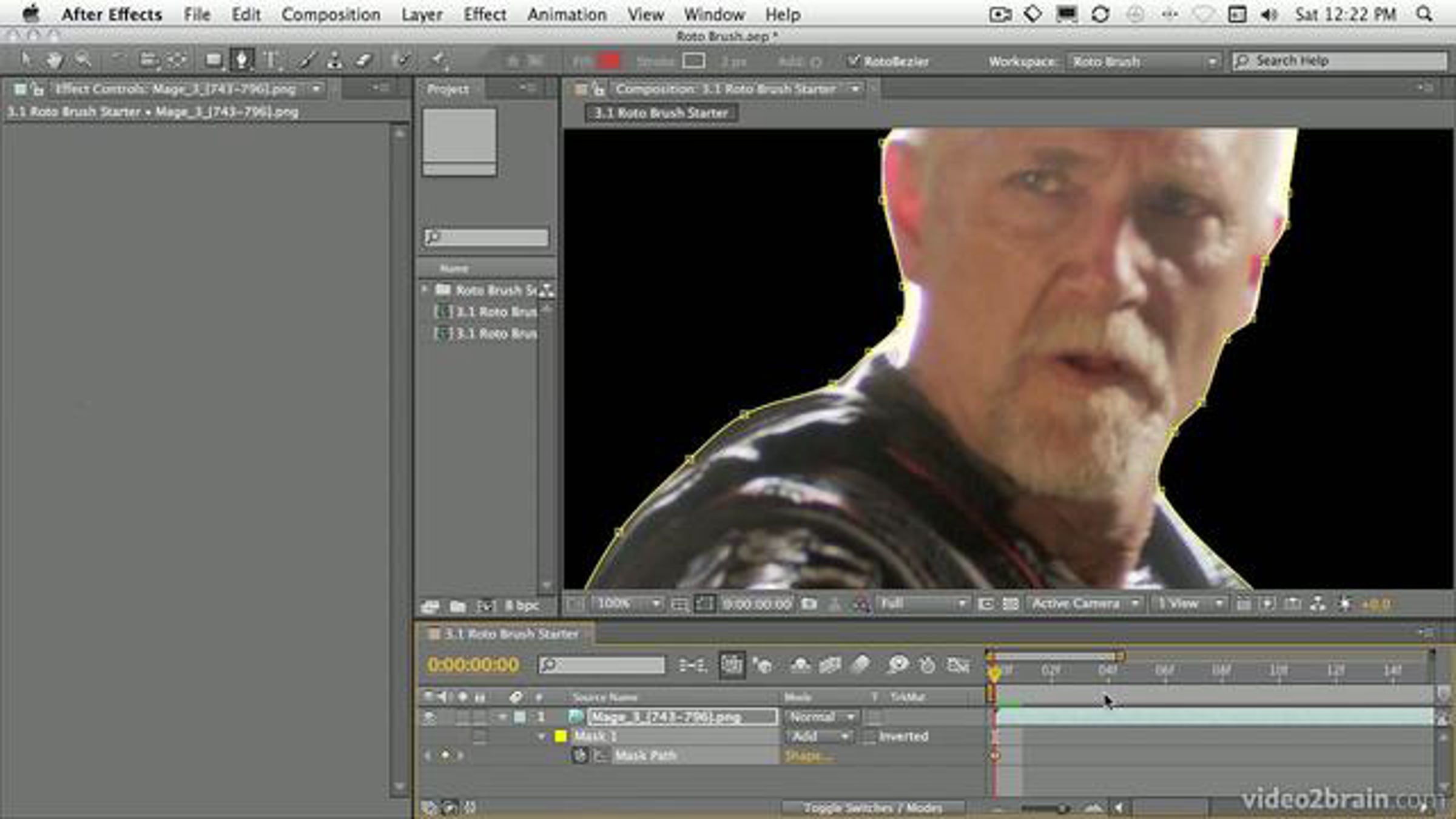
Task: Click the Graph Editor icon in timeline
Action: coord(958,666)
